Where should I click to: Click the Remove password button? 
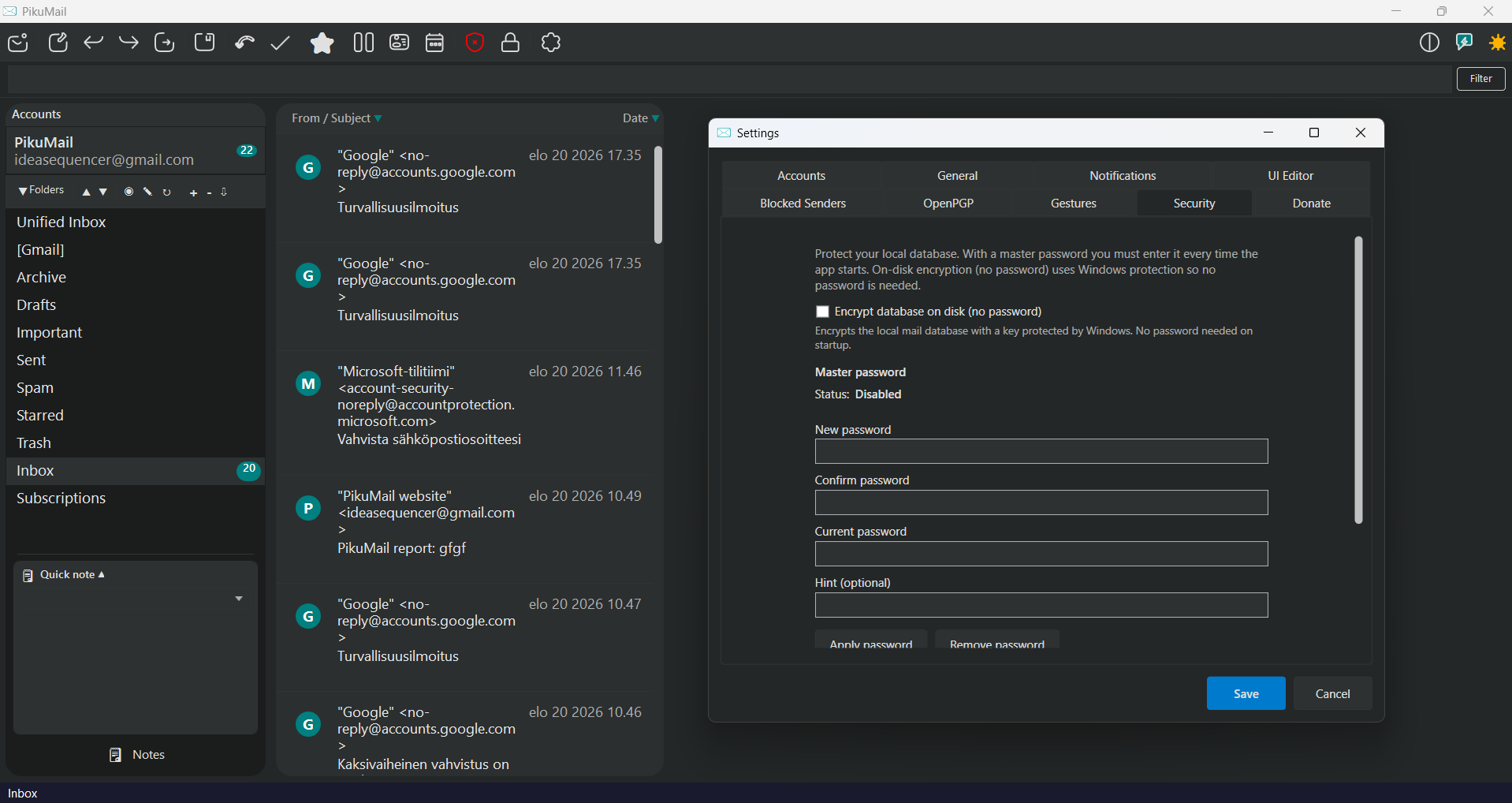click(x=997, y=641)
